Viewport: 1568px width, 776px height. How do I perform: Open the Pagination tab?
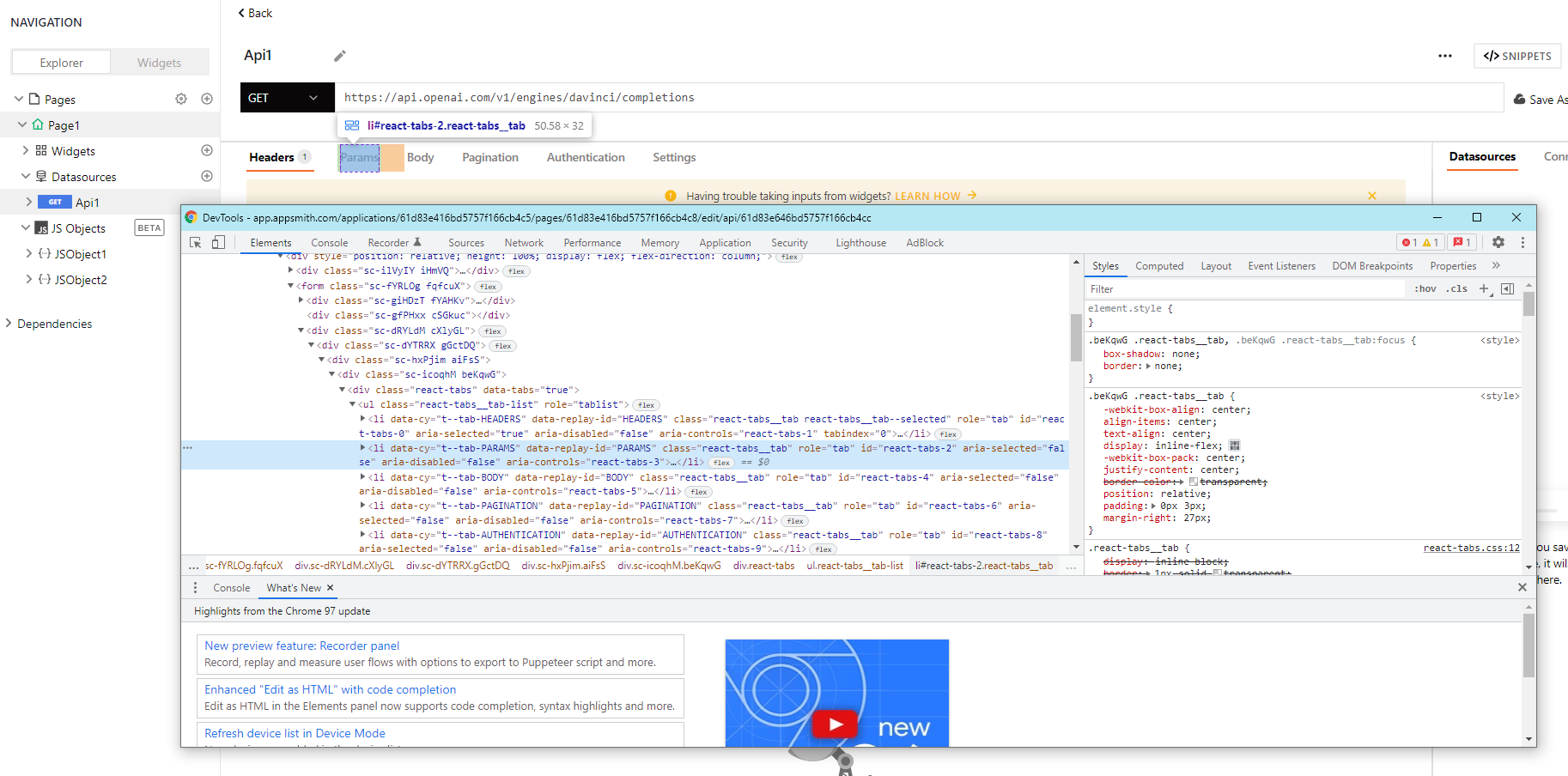pyautogui.click(x=490, y=158)
